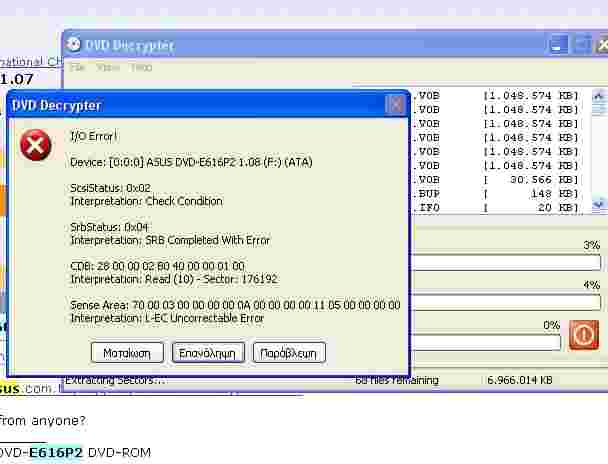
Task: Select the .IFO file row of 20 KB
Action: coord(498,208)
